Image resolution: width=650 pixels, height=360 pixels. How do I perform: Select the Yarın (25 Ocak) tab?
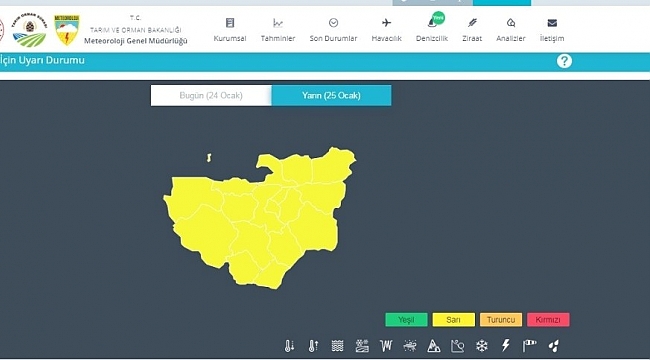point(331,95)
